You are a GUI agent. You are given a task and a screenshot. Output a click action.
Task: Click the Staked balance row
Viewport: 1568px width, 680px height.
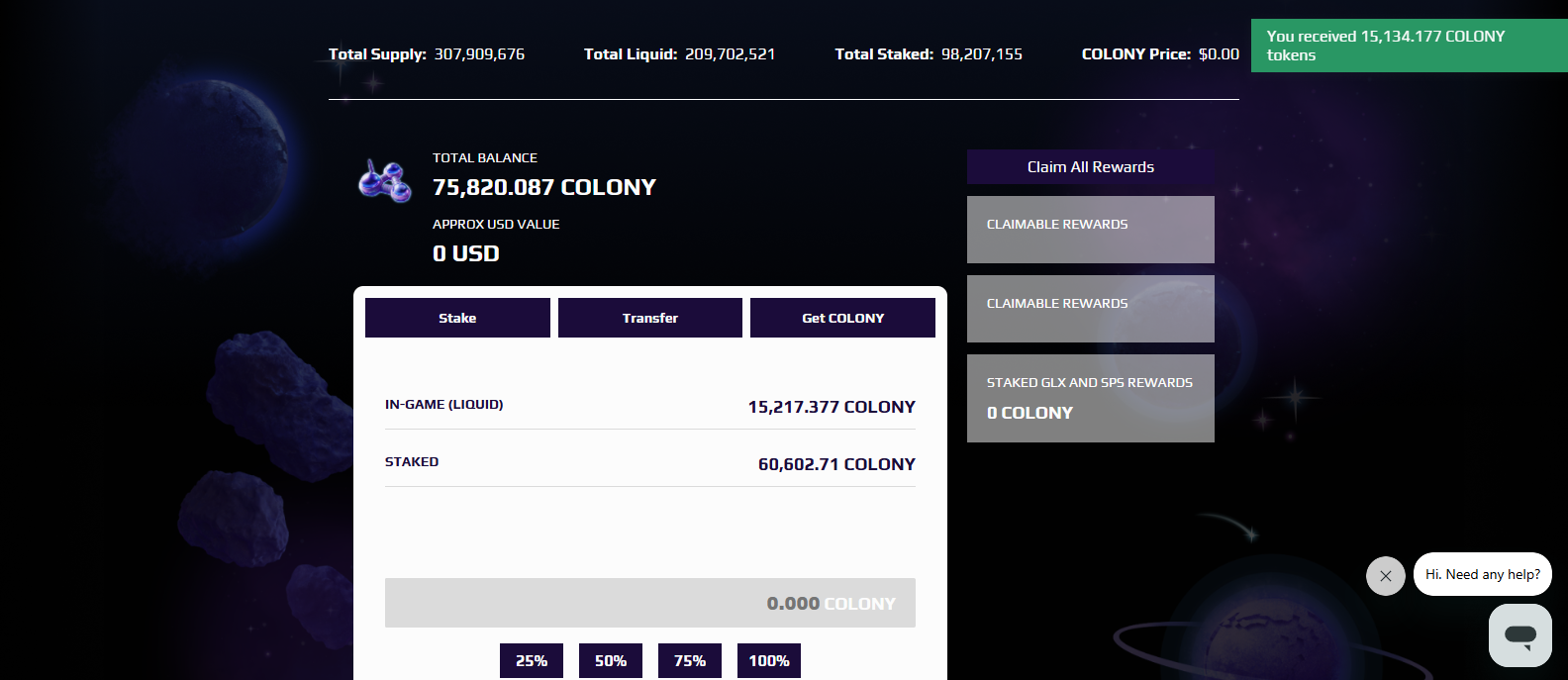(650, 463)
